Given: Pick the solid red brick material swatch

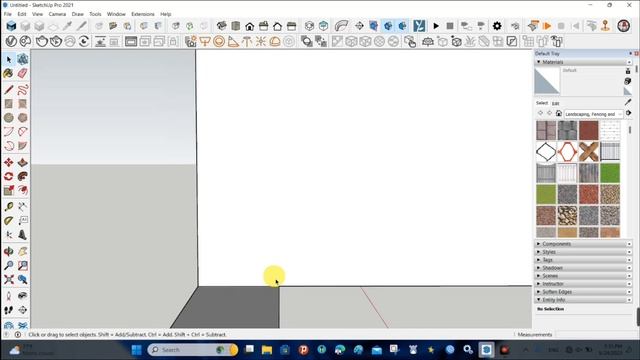Looking at the screenshot, I should [x=589, y=130].
